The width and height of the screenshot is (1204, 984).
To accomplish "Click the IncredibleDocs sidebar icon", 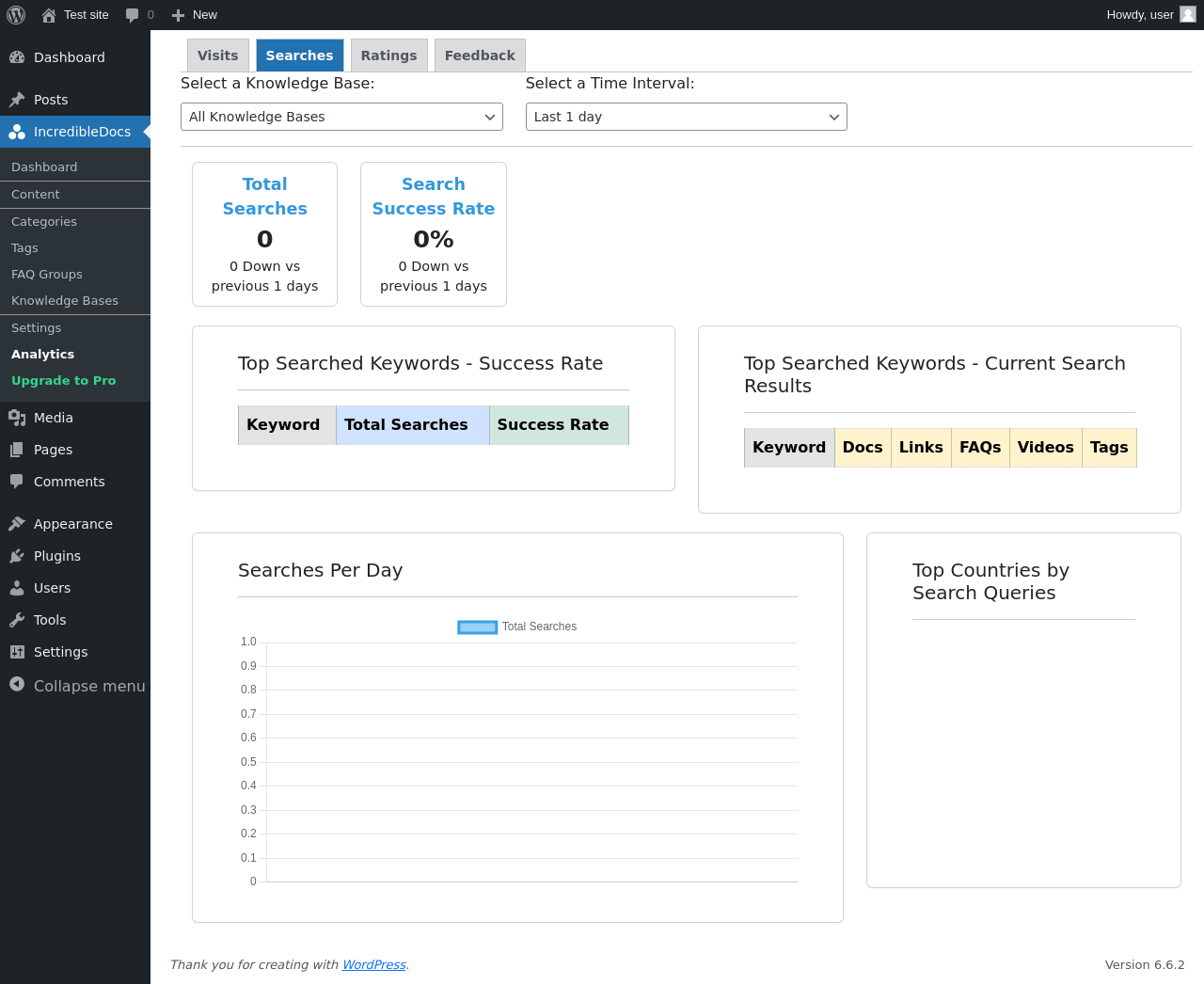I will tap(17, 132).
